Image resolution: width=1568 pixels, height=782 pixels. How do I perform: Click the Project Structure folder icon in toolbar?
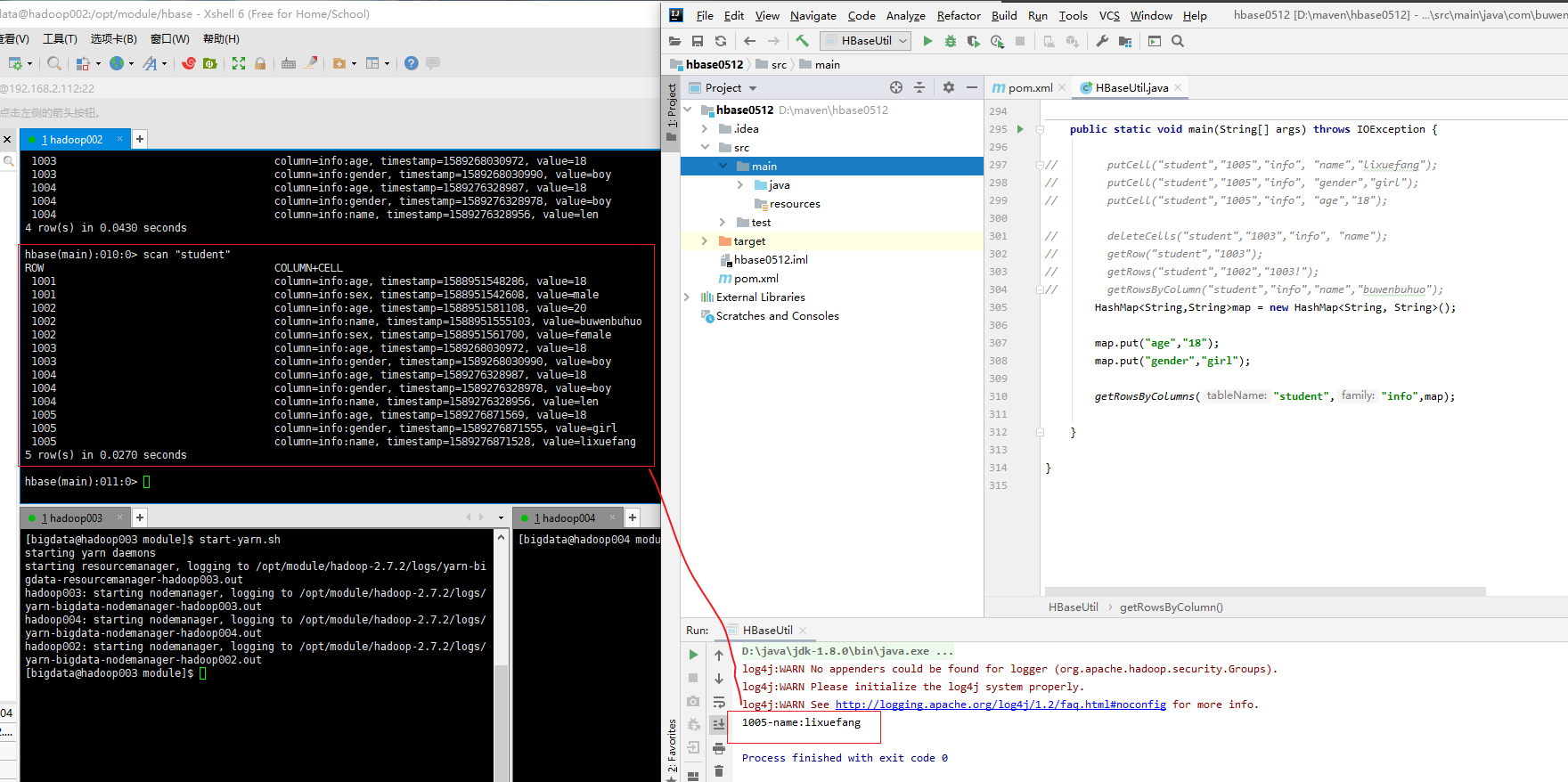[x=1125, y=41]
